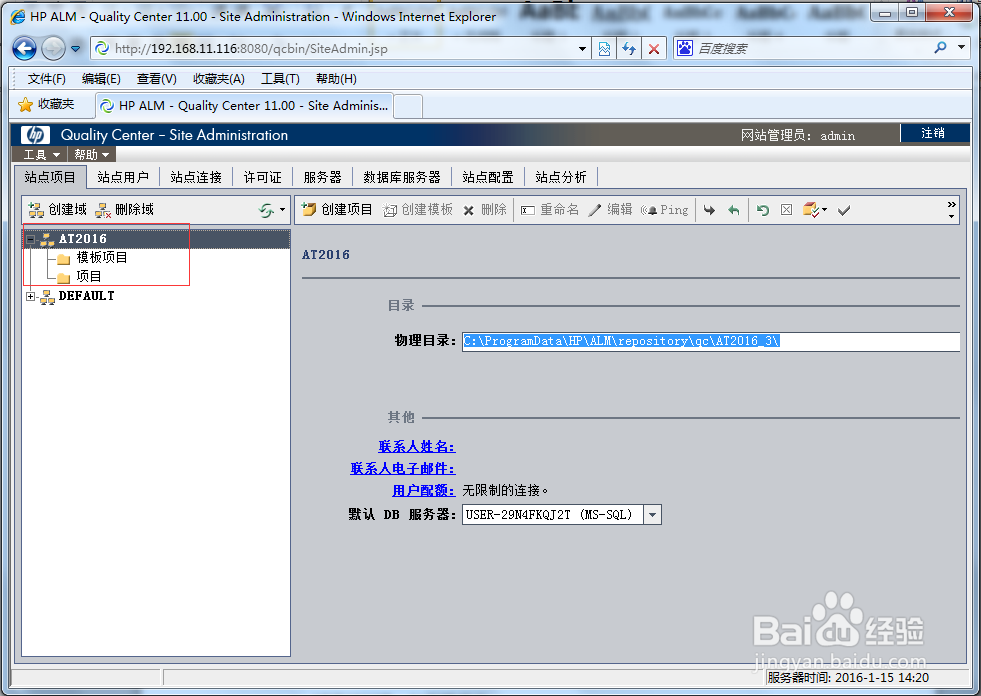
Task: Click the new tab button
Action: coord(408,106)
